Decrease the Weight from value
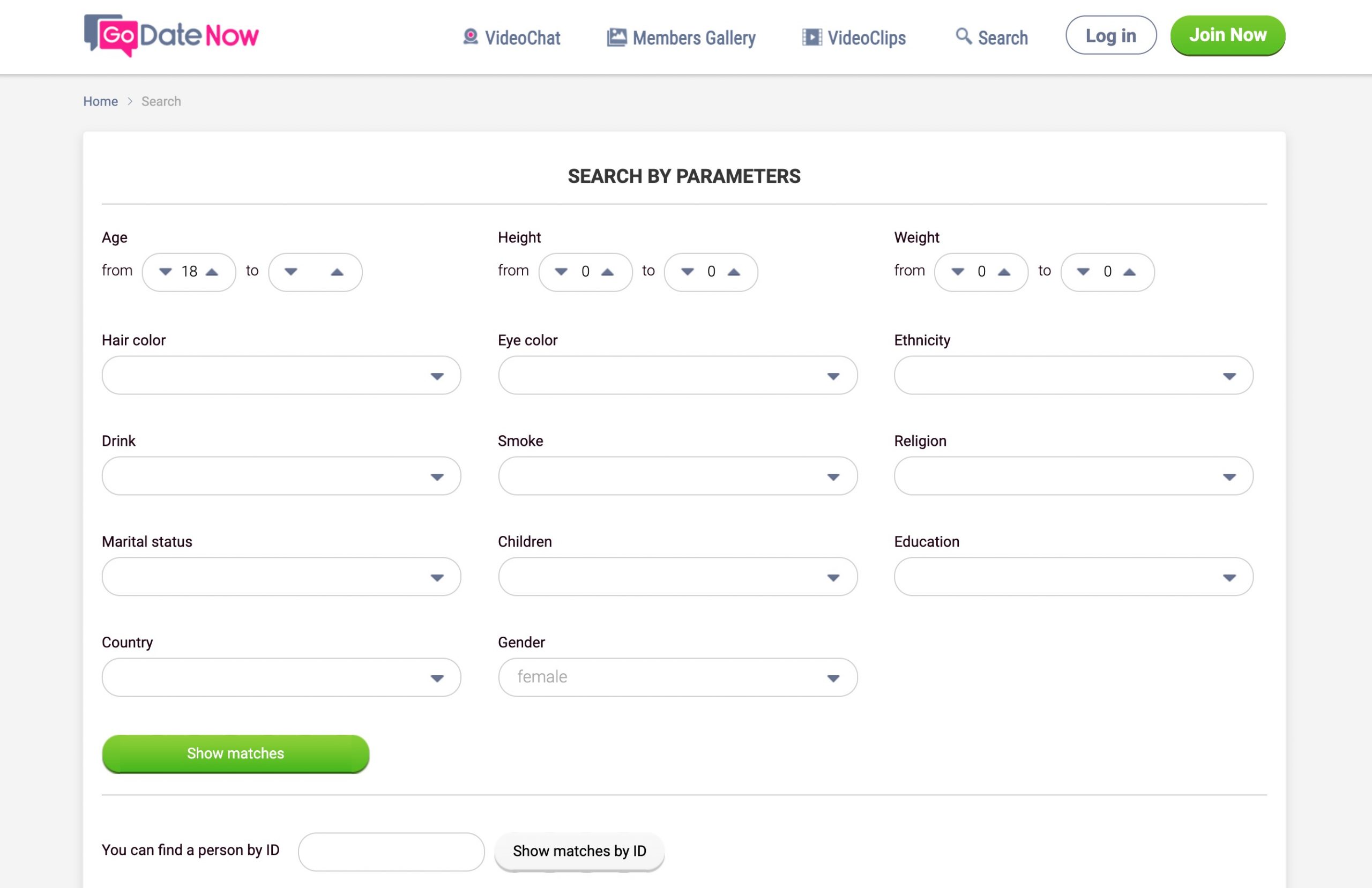The image size is (1372, 888). [x=958, y=272]
